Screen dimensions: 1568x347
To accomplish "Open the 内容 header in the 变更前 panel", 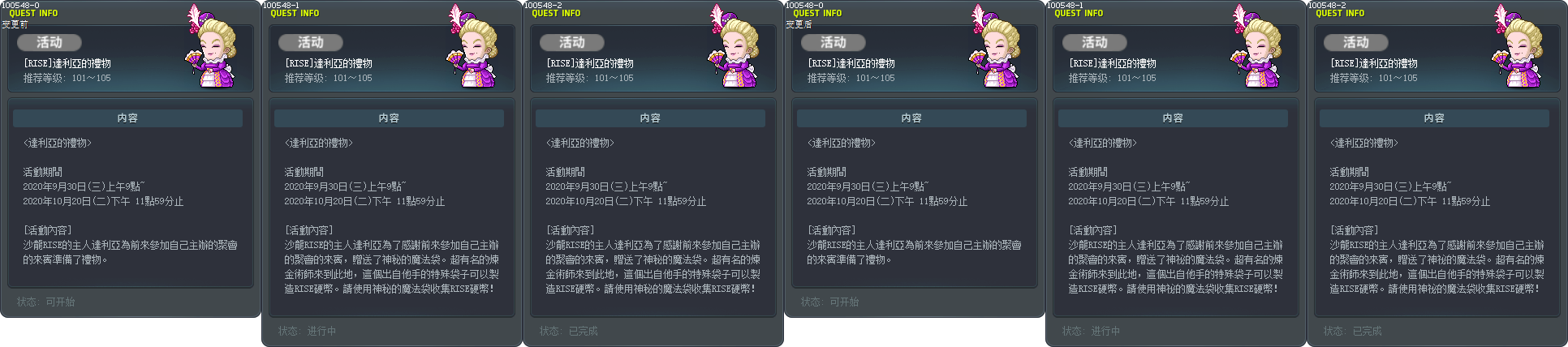I will [127, 118].
